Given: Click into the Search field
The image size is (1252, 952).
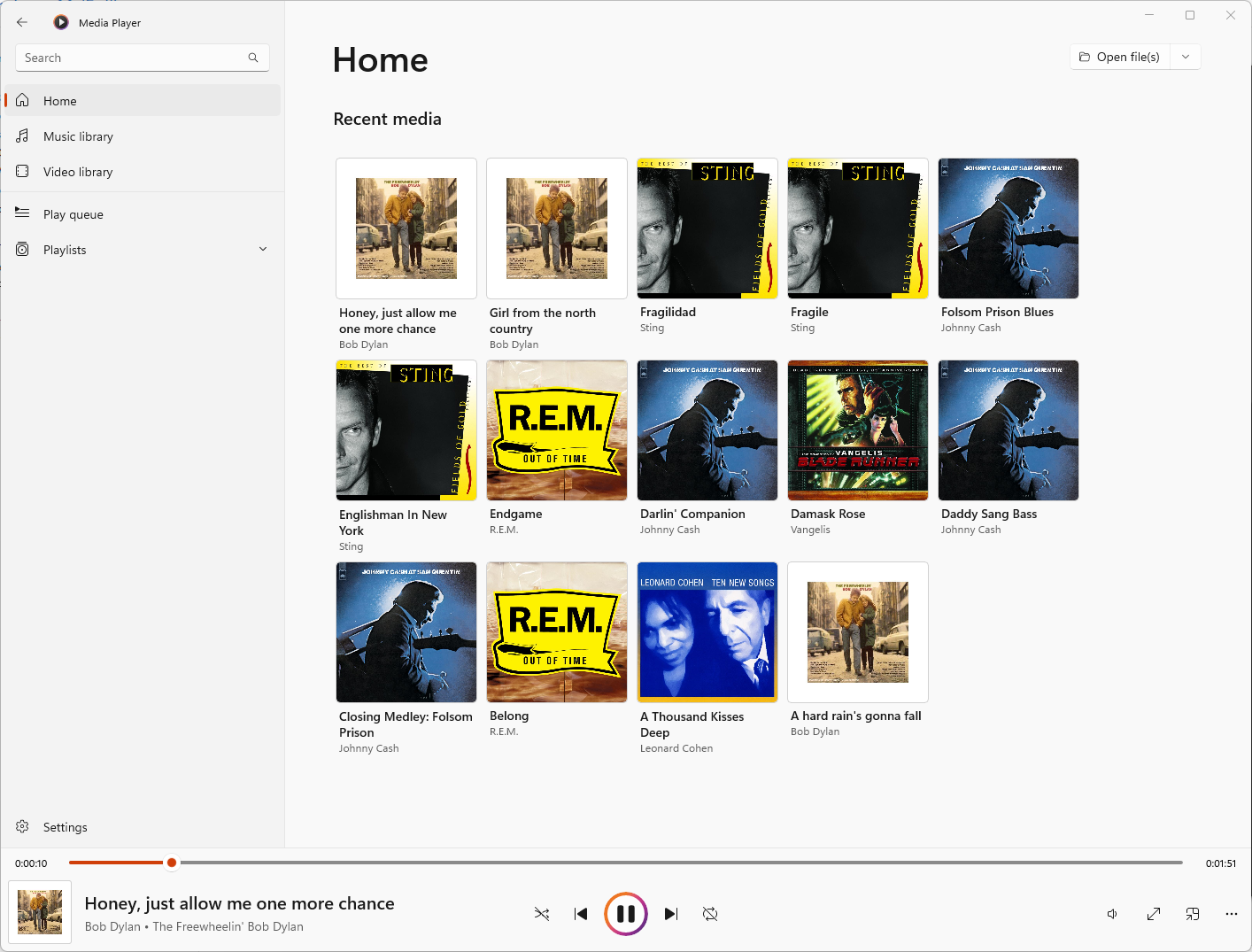Looking at the screenshot, I should pyautogui.click(x=143, y=58).
